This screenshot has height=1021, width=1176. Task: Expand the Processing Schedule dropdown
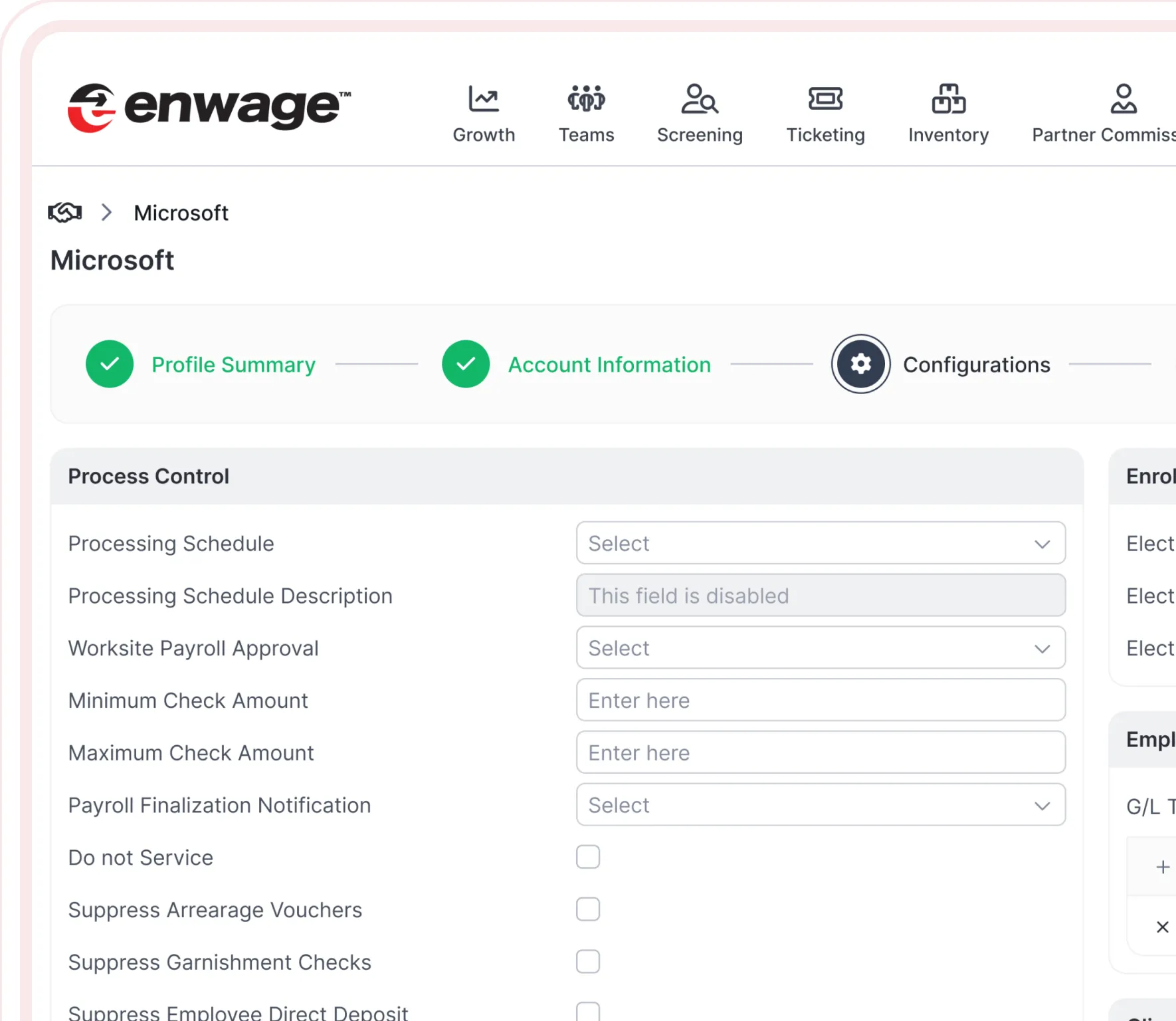821,543
